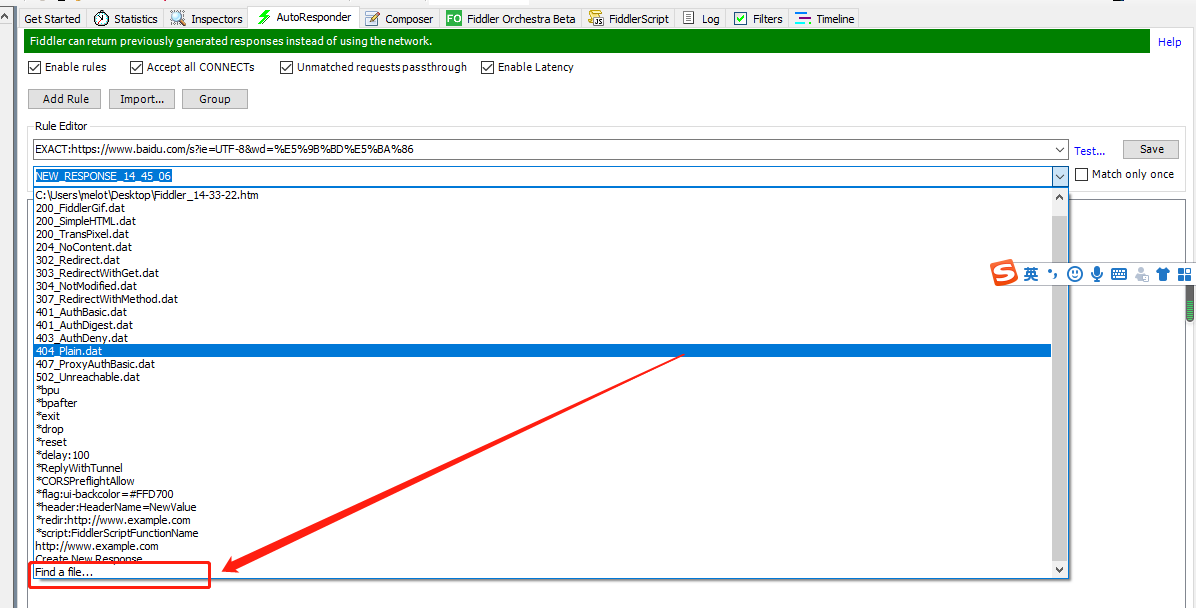Click the Composer tab pencil icon
Screen dimensions: 1196x608
[x=372, y=18]
